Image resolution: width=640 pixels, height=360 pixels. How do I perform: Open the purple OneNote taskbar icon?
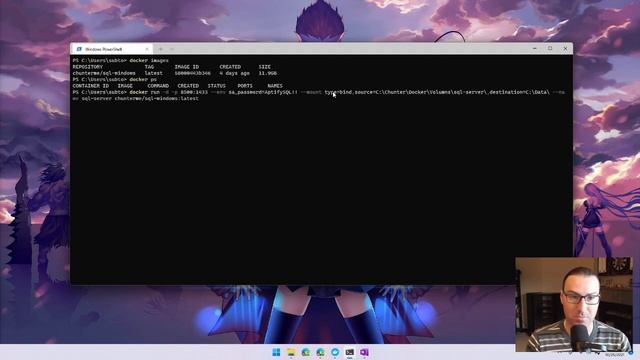tap(364, 352)
